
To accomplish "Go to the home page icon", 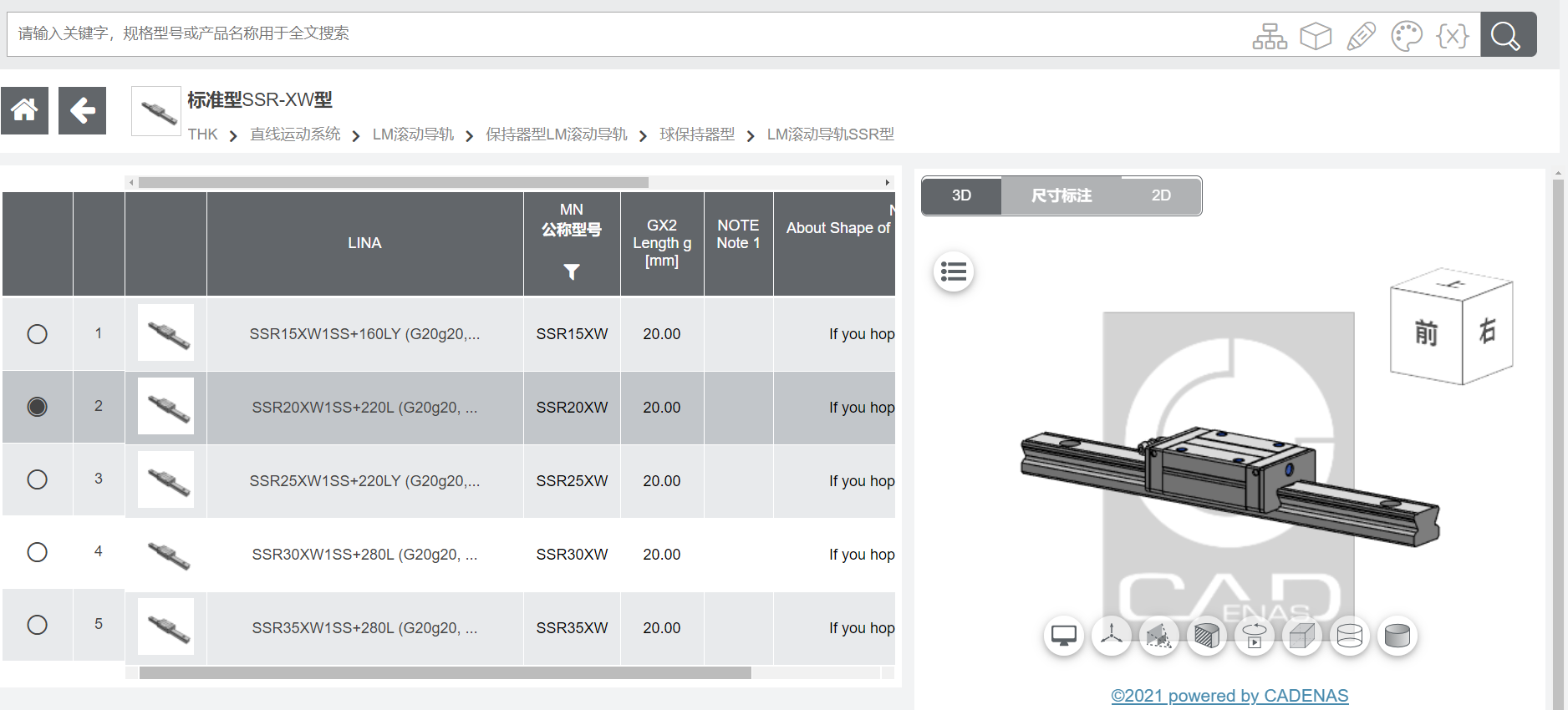I will [24, 110].
